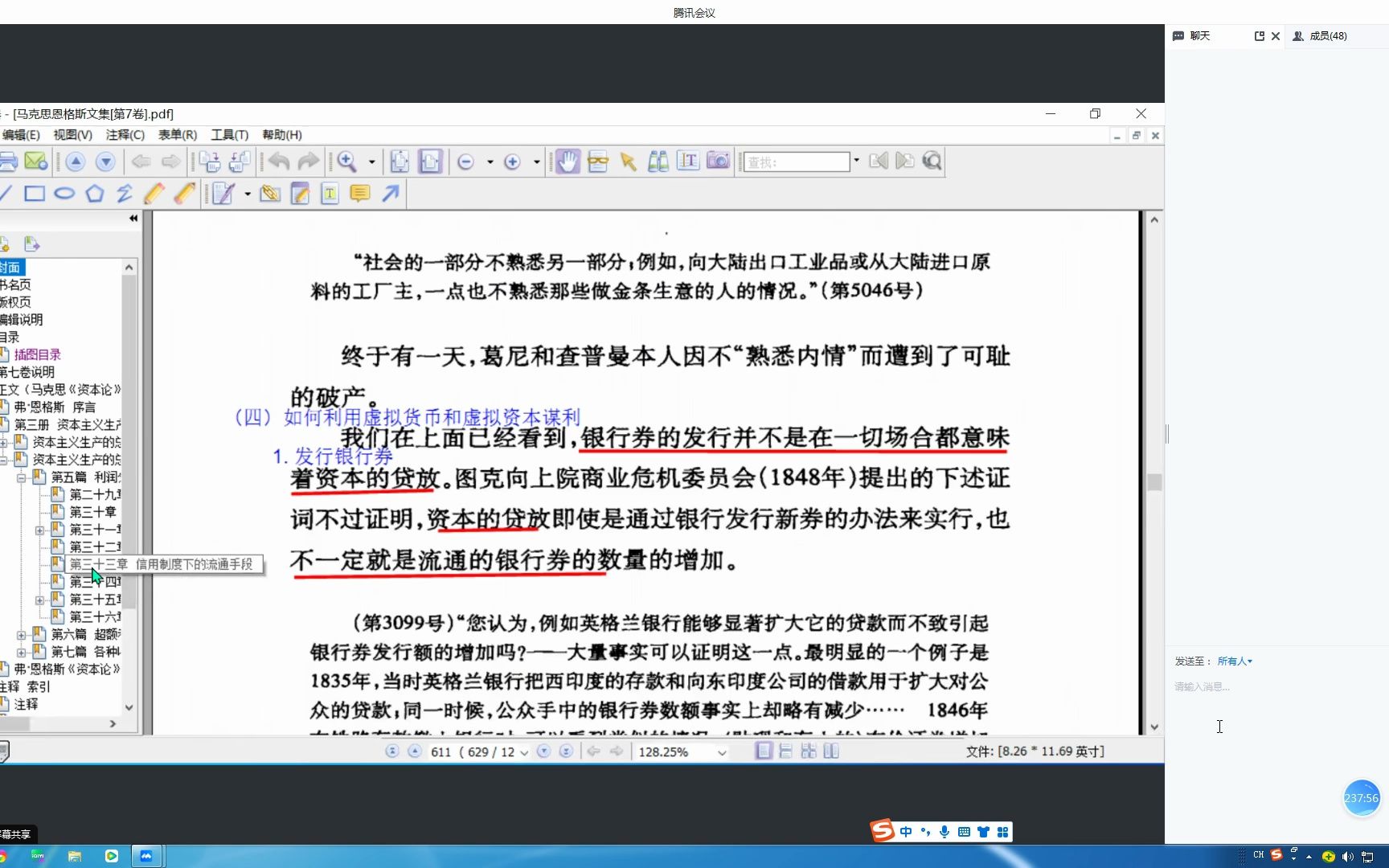
Task: Select the rectangle drawing tool
Action: 35,194
